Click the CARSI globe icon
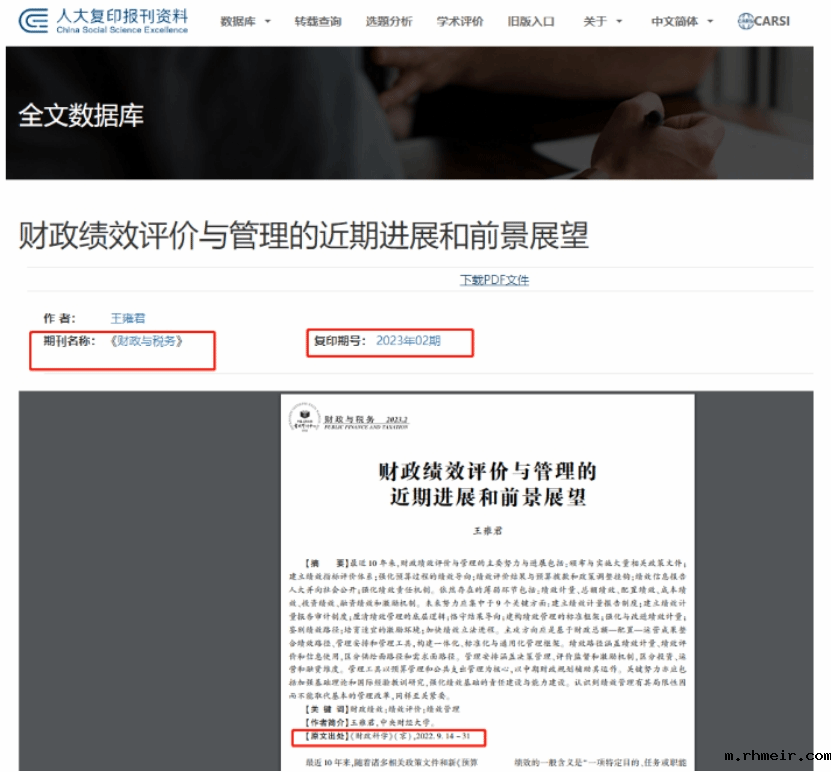 [747, 21]
